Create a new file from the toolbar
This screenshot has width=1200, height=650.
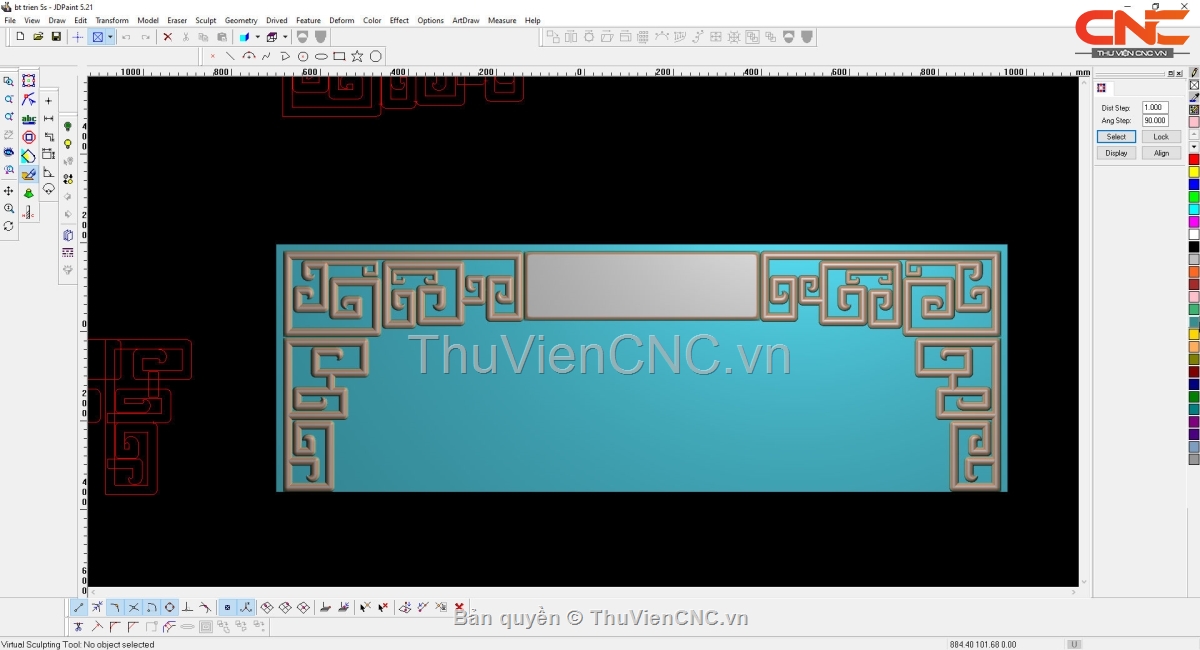pos(20,37)
